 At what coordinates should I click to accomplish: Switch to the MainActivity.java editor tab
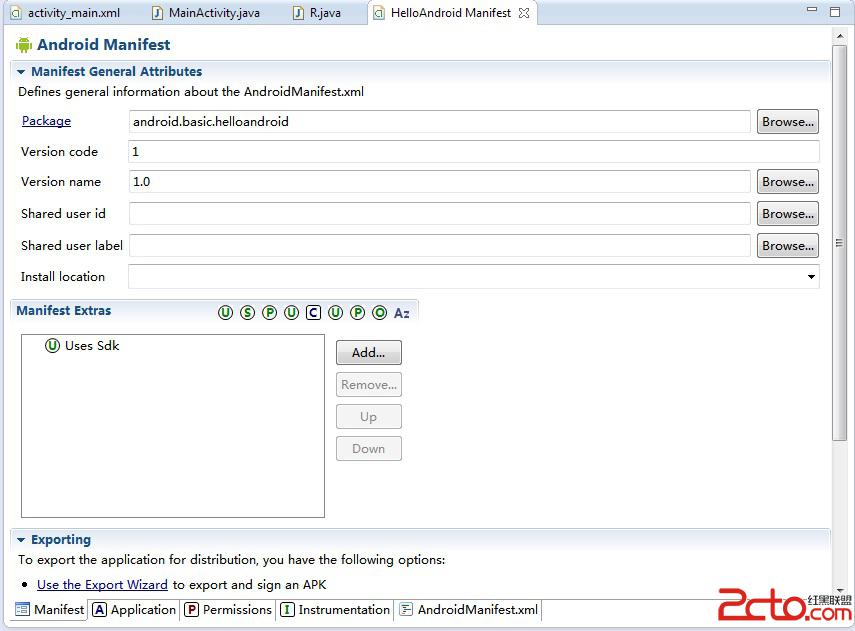pyautogui.click(x=206, y=13)
